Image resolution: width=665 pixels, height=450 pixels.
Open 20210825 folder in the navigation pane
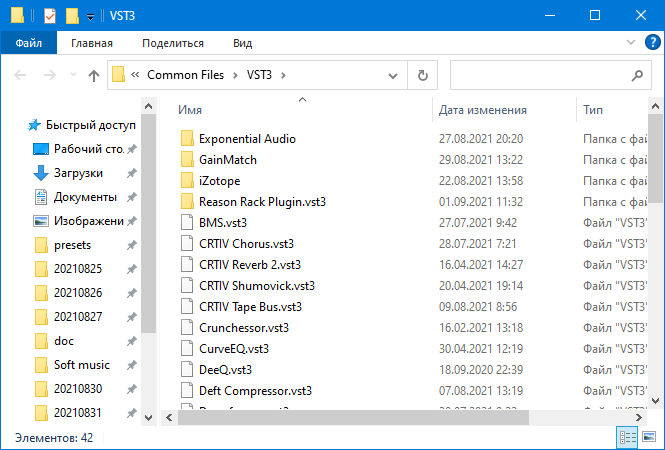(78, 269)
